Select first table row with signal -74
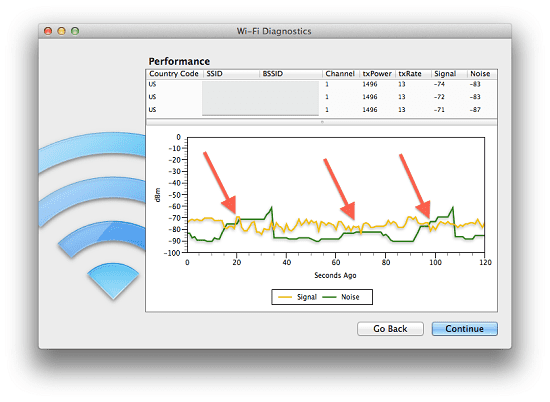The image size is (550, 402). click(322, 84)
